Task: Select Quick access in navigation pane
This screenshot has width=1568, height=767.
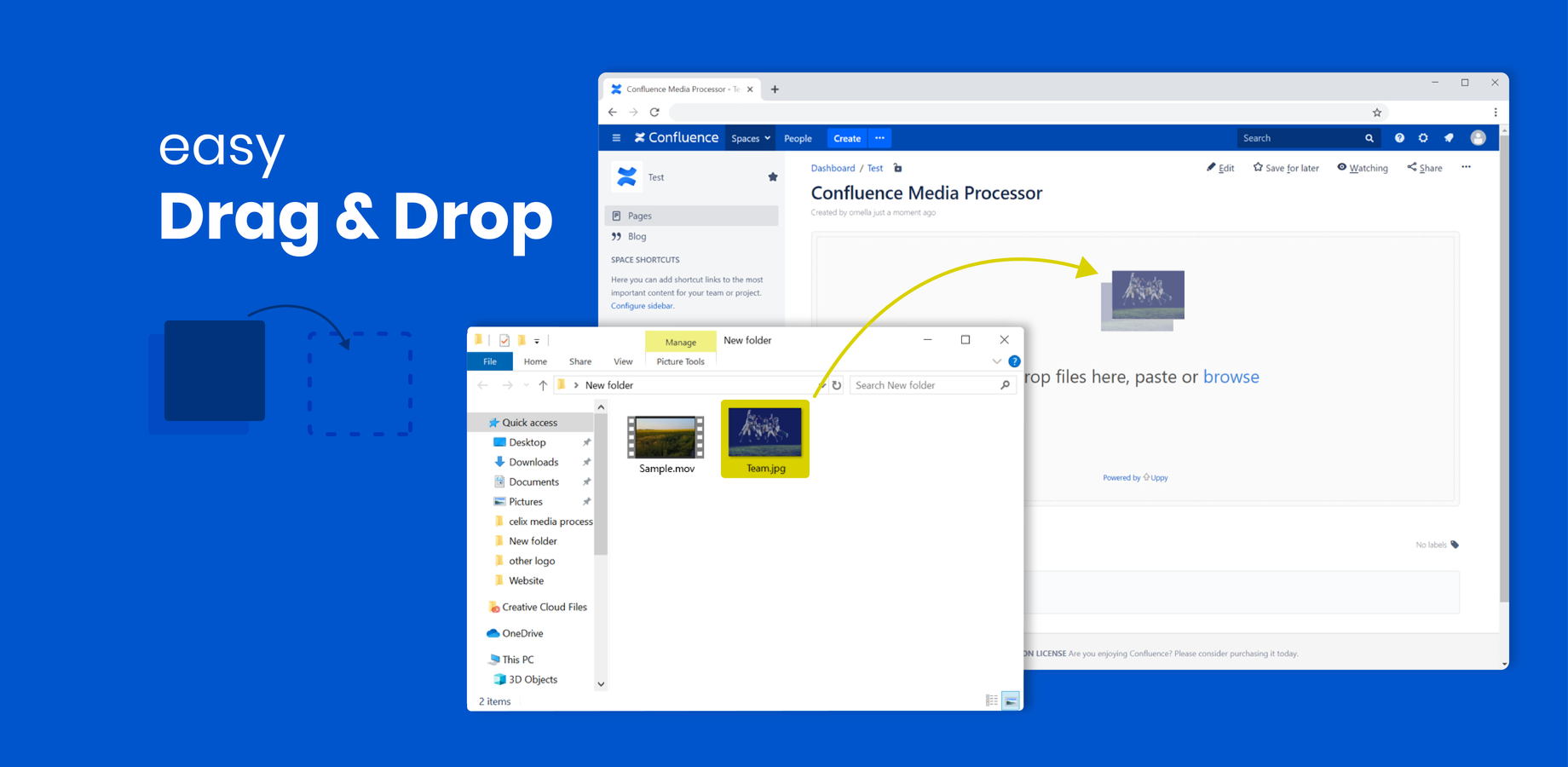Action: pos(530,423)
